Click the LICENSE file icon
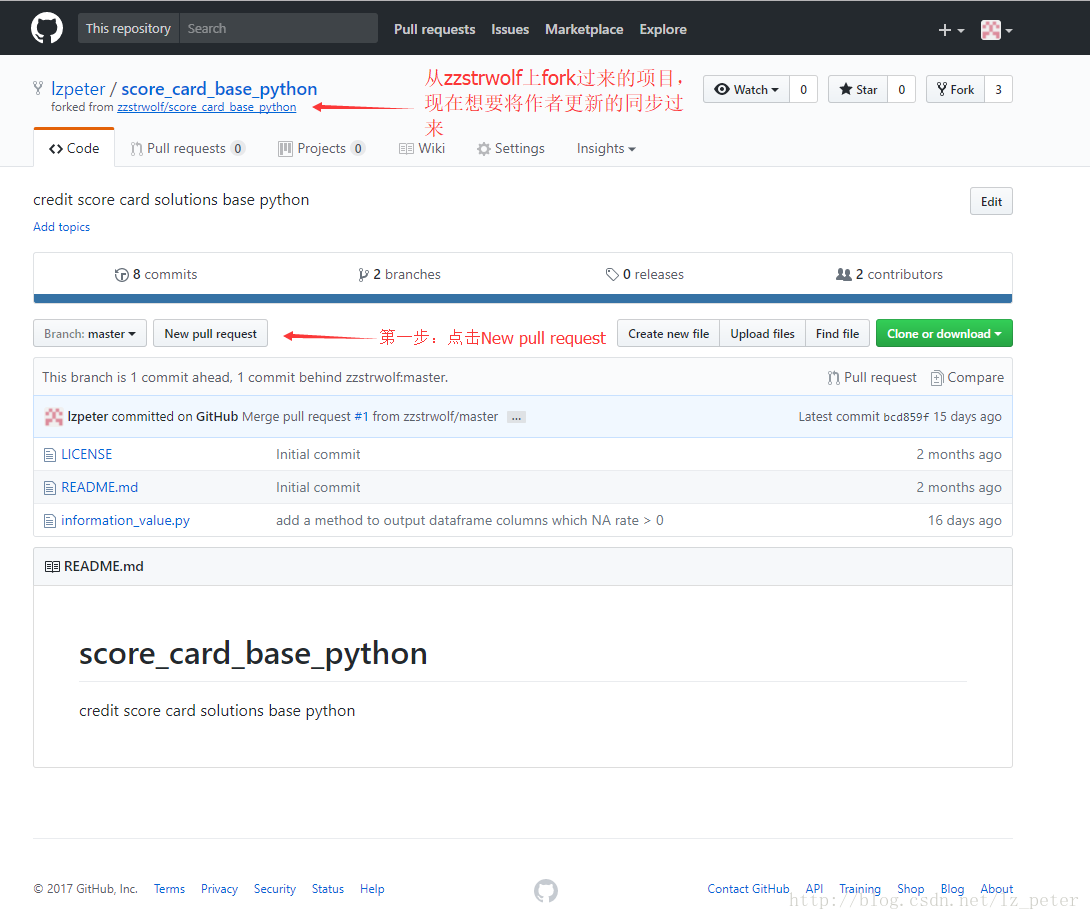Image resolution: width=1090 pixels, height=920 pixels. (x=49, y=455)
